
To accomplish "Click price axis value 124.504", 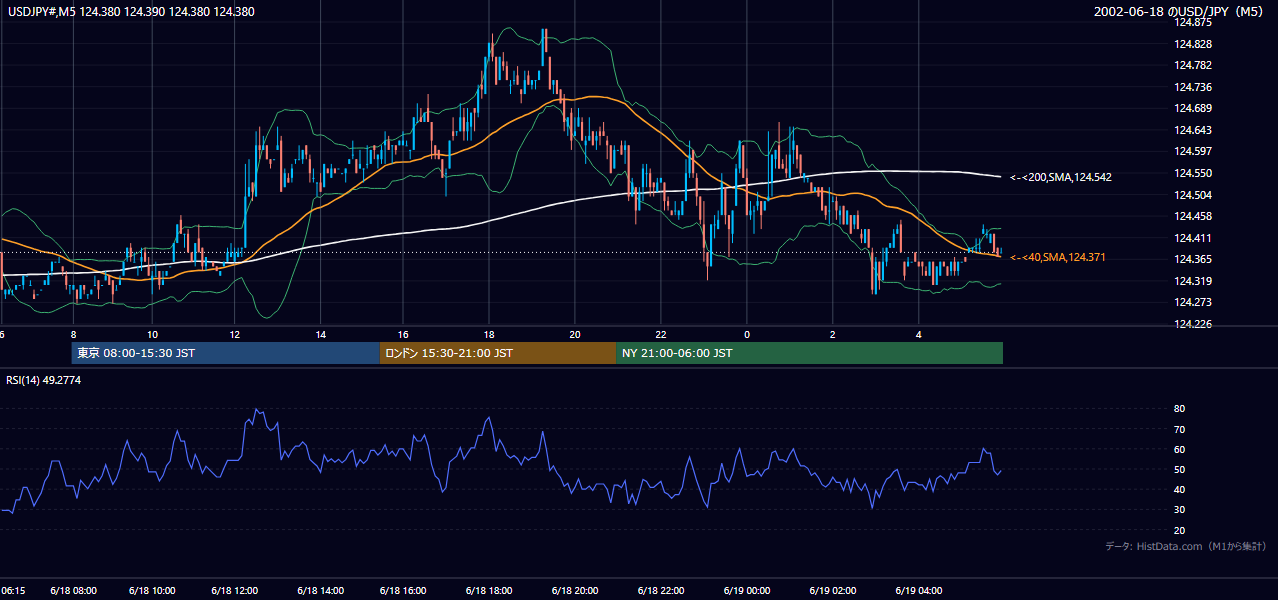I will pyautogui.click(x=1192, y=195).
